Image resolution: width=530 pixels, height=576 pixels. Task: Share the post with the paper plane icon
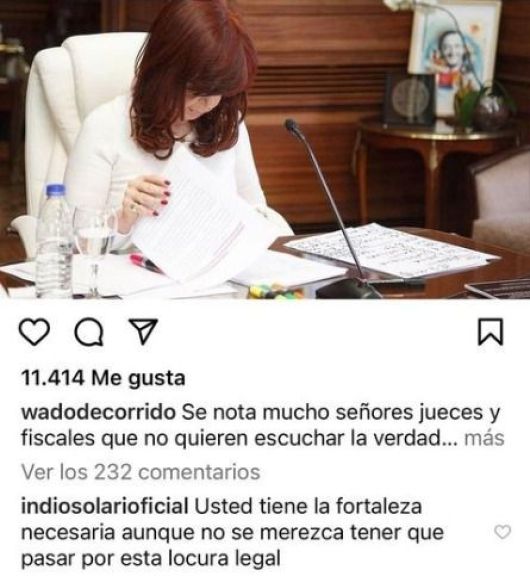pos(143,331)
